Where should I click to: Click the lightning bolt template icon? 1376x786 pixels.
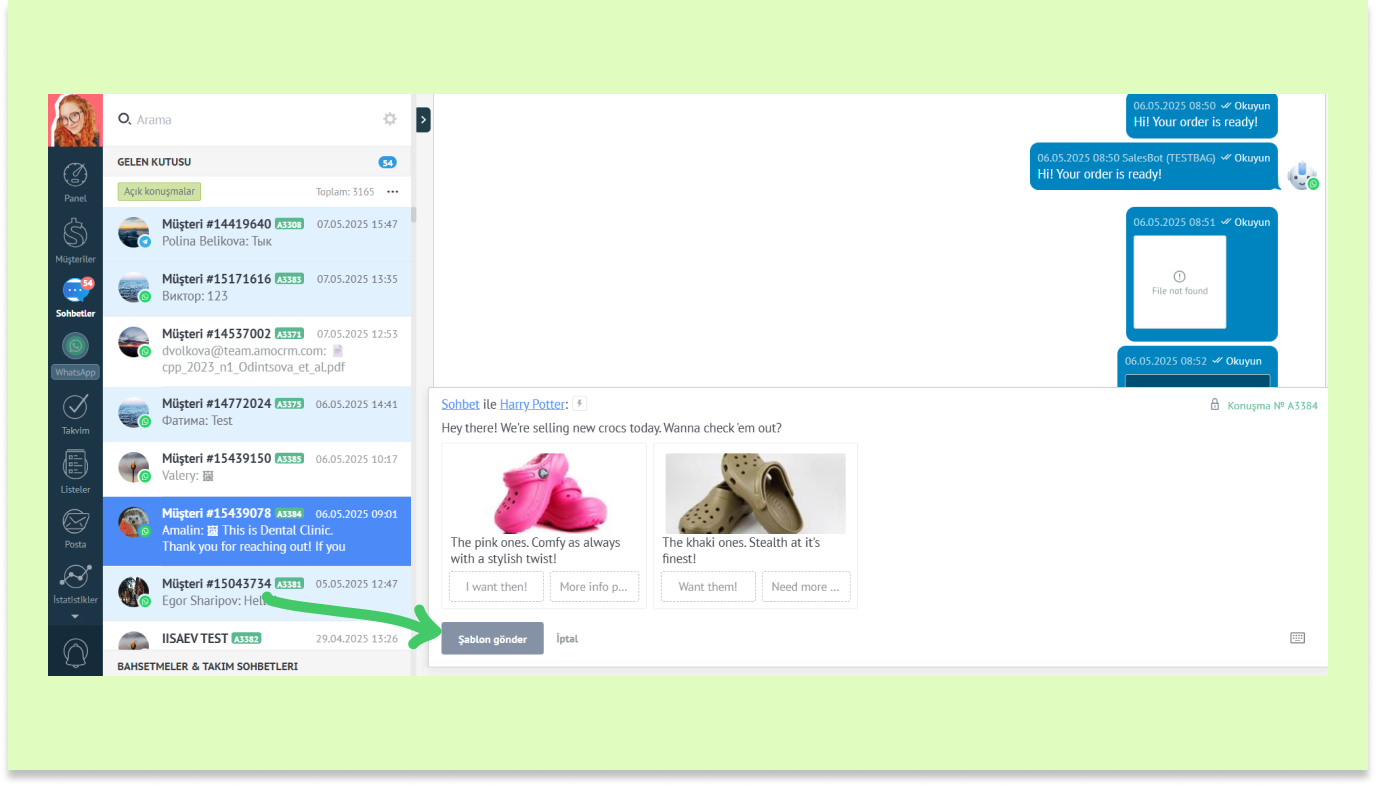(x=579, y=404)
